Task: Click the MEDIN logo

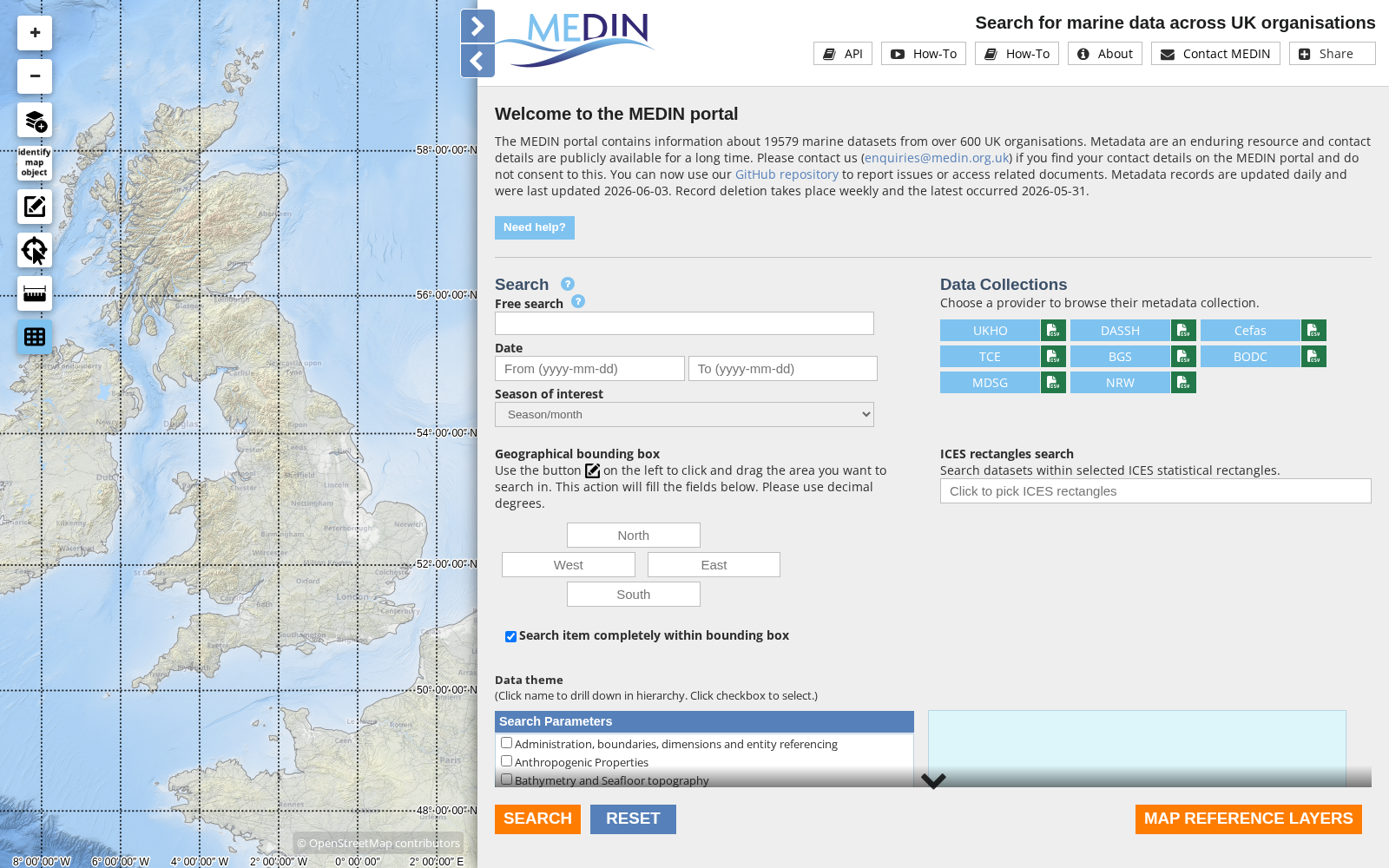Action: (576, 40)
